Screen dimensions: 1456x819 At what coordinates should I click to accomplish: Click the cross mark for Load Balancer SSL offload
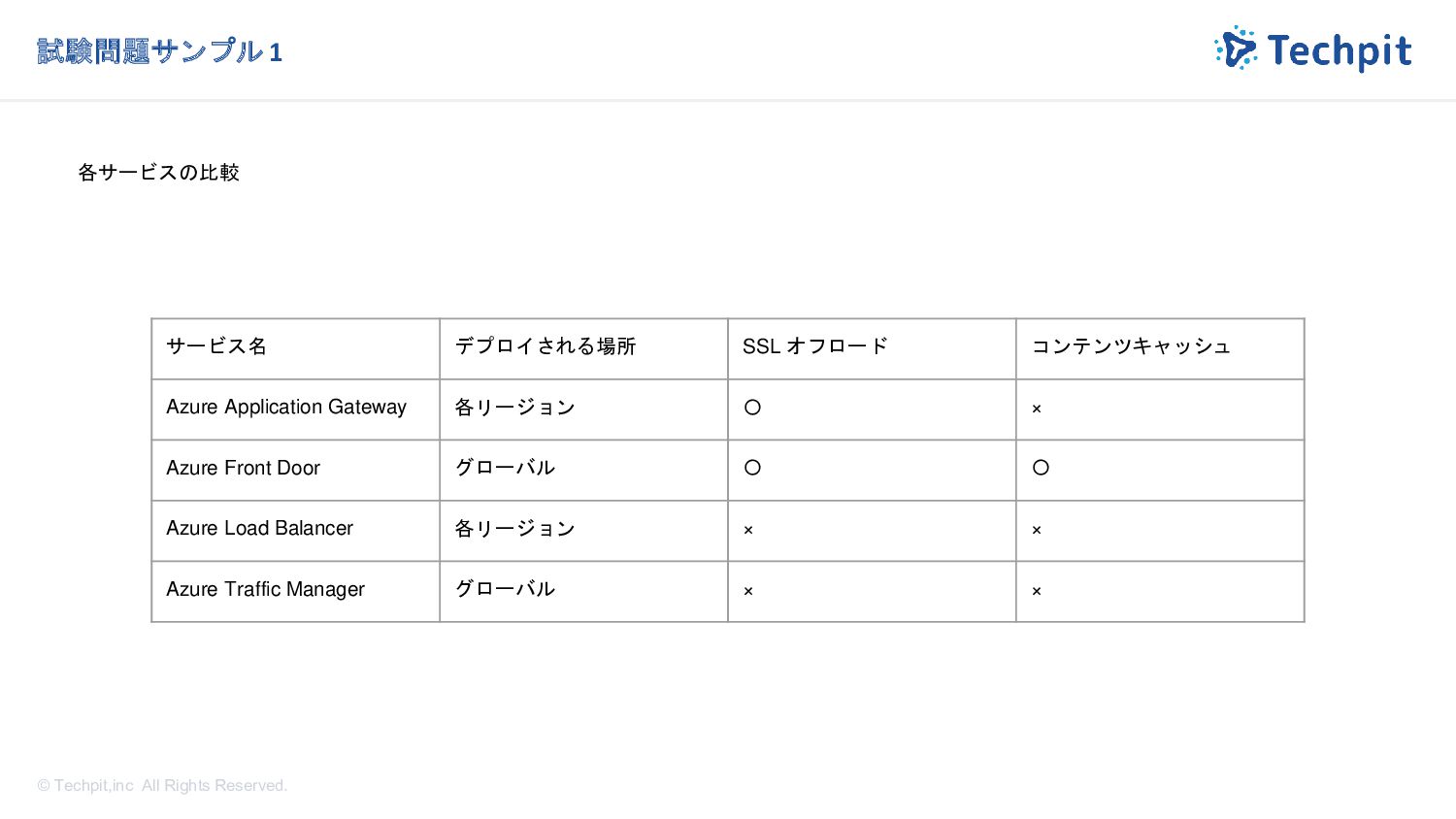pyautogui.click(x=748, y=531)
